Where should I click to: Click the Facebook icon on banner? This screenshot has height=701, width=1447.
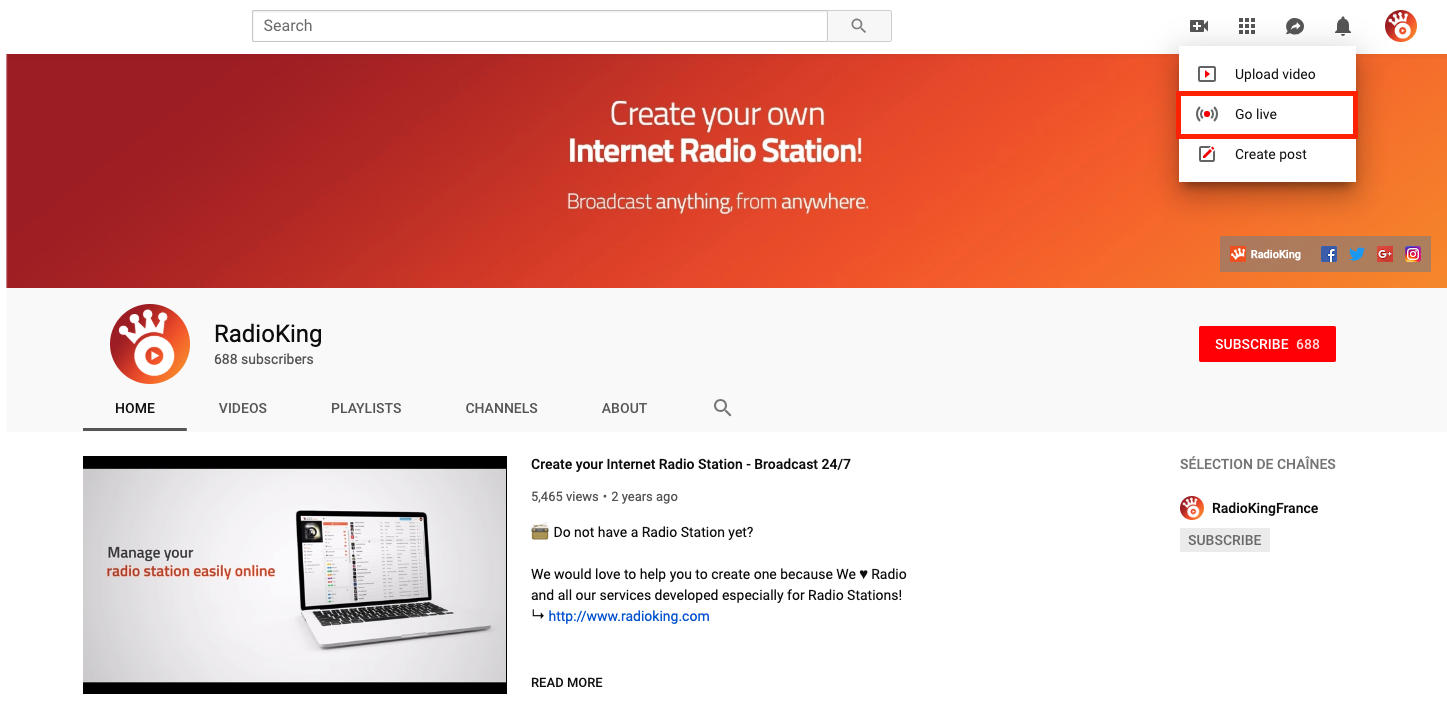coord(1329,254)
